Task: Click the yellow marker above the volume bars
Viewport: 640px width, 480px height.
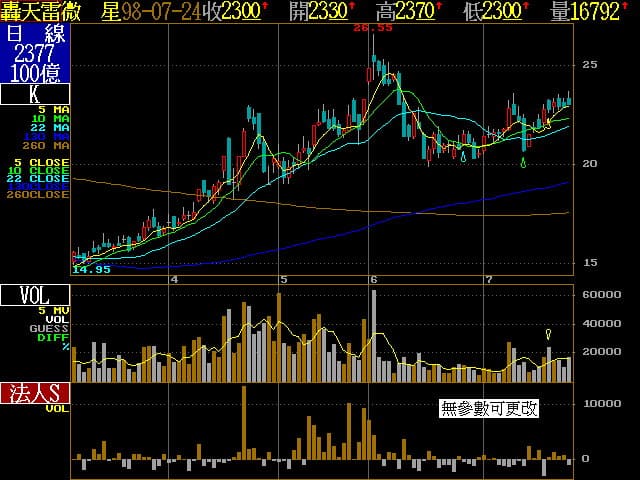Action: pyautogui.click(x=548, y=334)
